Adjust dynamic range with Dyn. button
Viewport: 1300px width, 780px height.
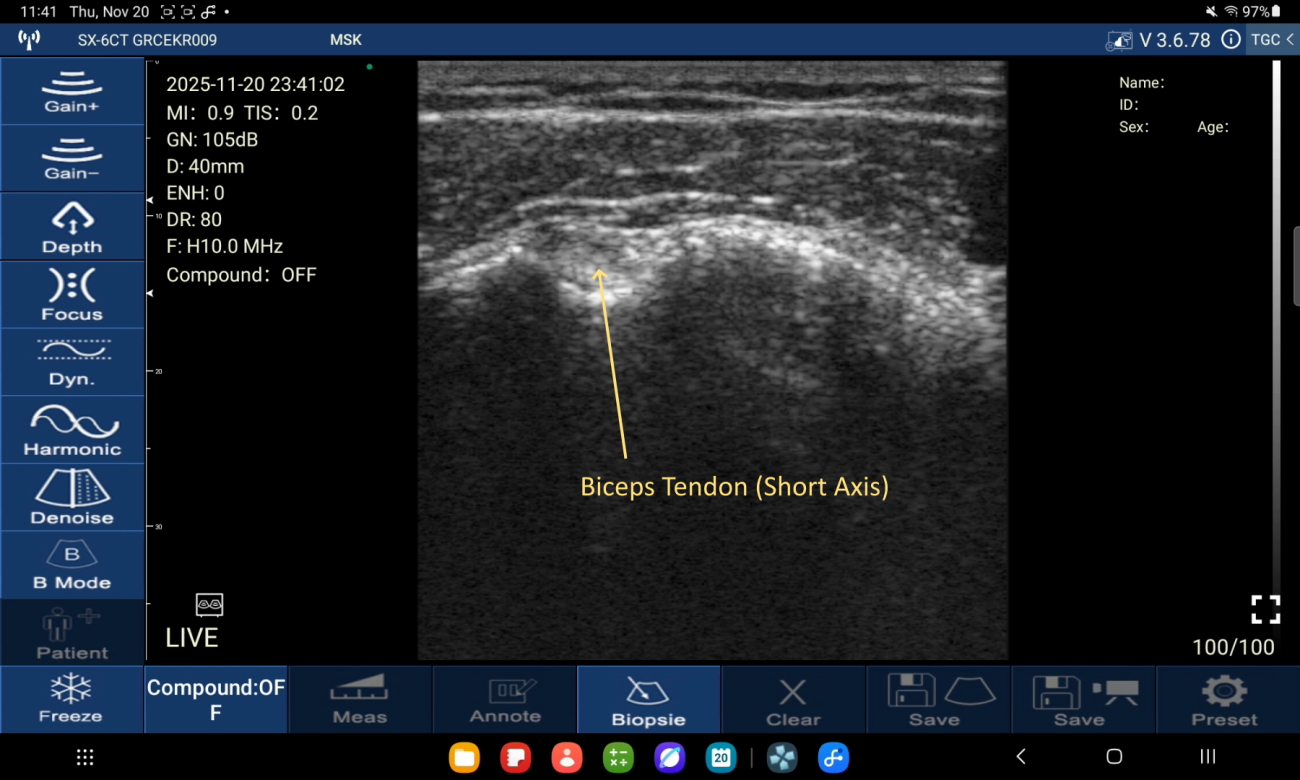pyautogui.click(x=72, y=362)
